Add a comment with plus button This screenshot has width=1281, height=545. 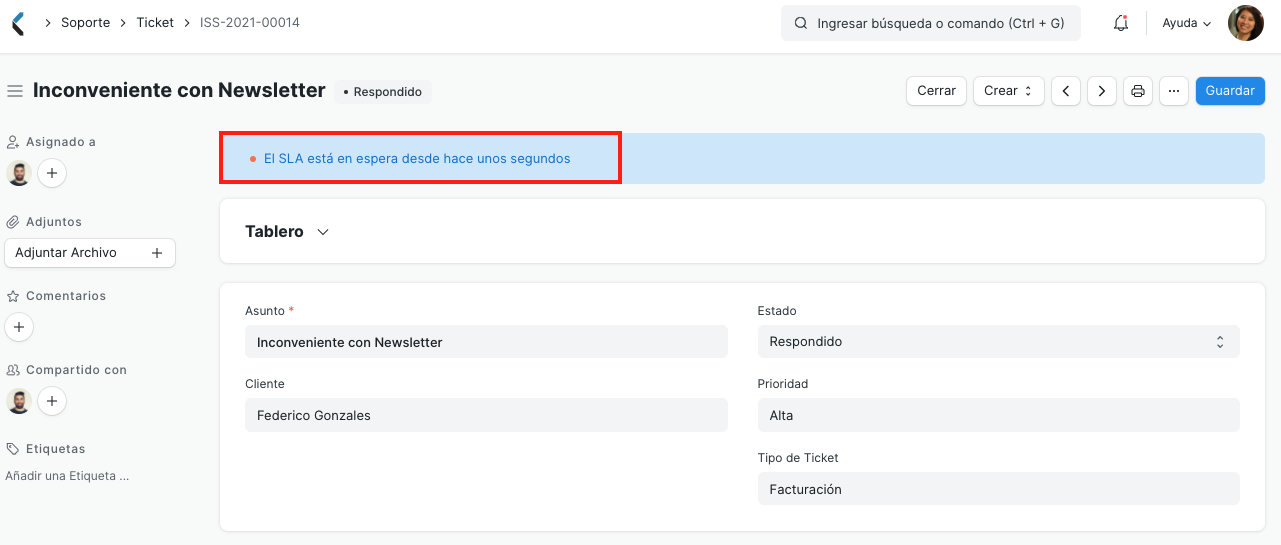pyautogui.click(x=19, y=327)
